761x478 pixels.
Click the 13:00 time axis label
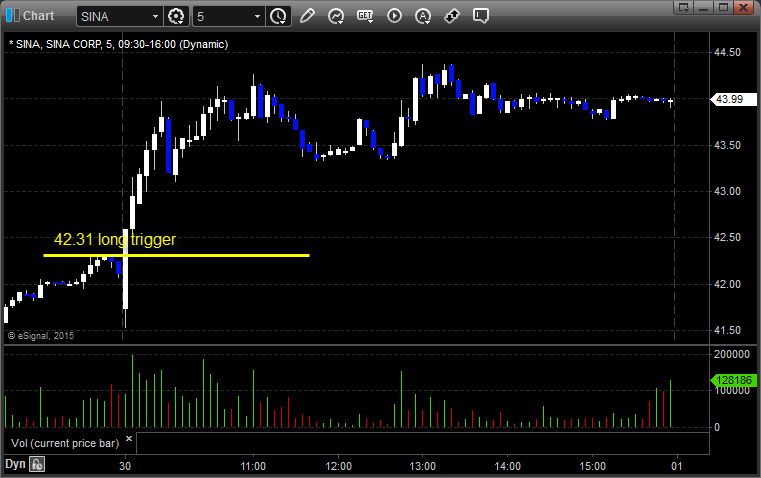coord(423,466)
